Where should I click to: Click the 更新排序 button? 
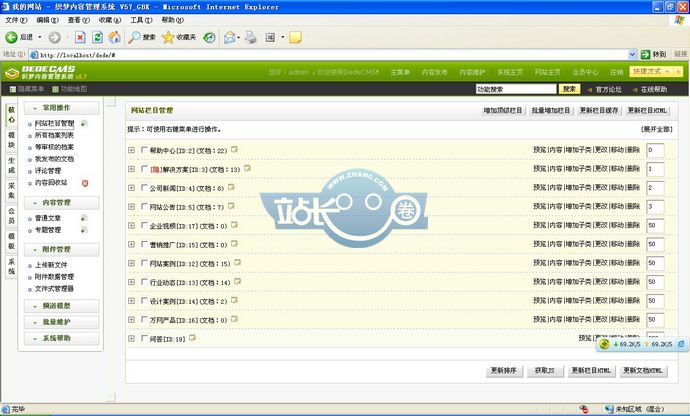pyautogui.click(x=504, y=371)
